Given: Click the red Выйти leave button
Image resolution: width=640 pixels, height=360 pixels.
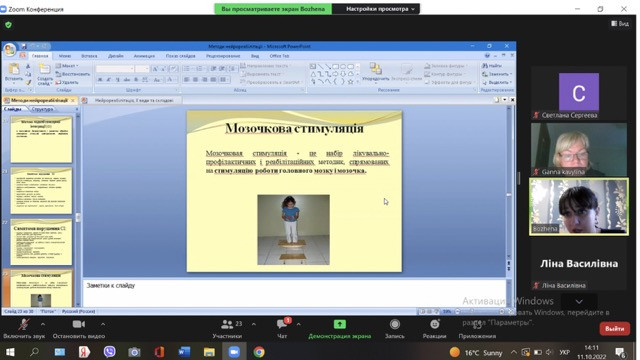Looking at the screenshot, I should tap(614, 329).
